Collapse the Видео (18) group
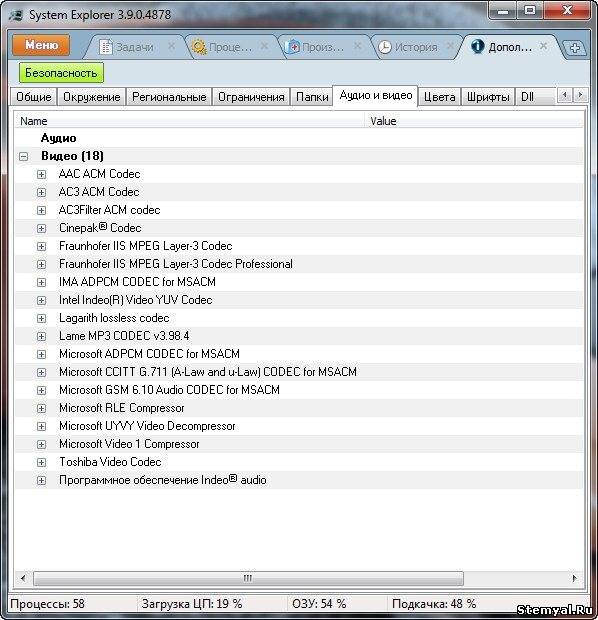Image resolution: width=598 pixels, height=620 pixels. (x=23, y=156)
